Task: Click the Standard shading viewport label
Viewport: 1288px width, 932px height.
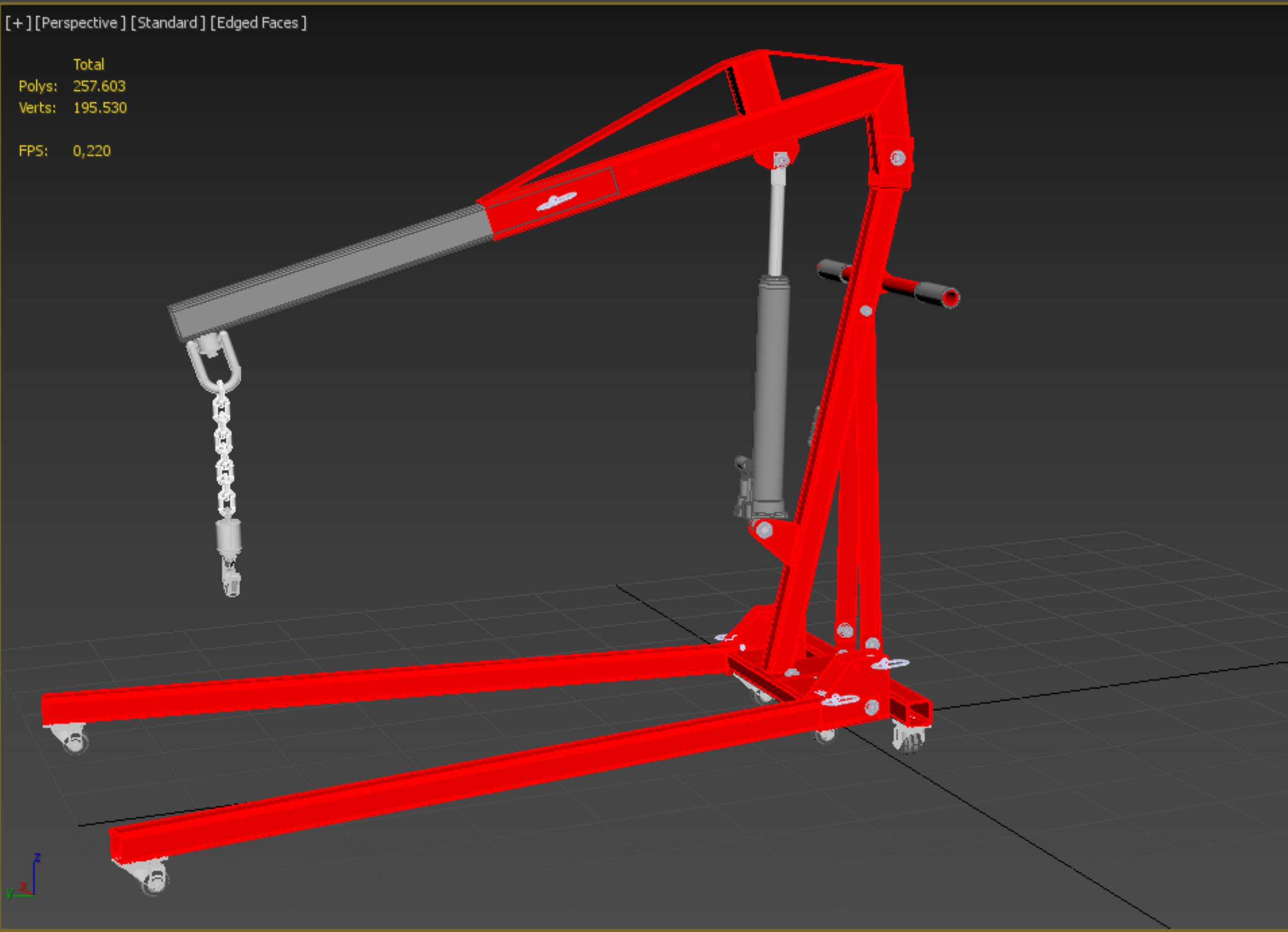Action: coord(167,23)
